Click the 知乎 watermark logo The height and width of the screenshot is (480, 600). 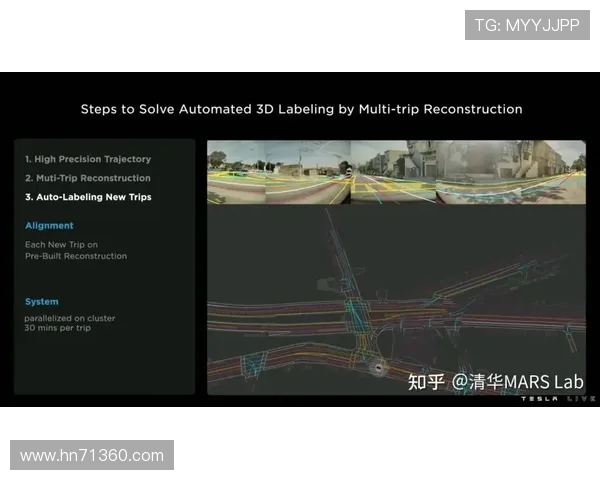click(426, 381)
